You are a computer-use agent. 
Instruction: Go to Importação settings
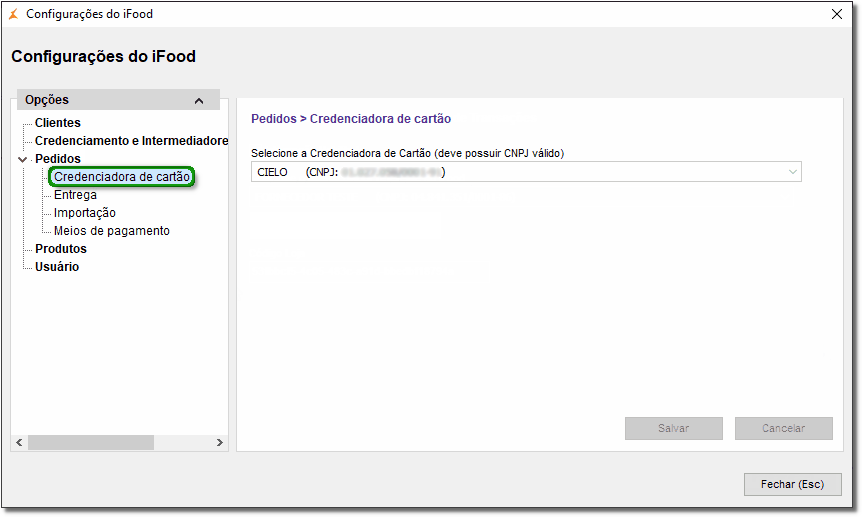(85, 213)
